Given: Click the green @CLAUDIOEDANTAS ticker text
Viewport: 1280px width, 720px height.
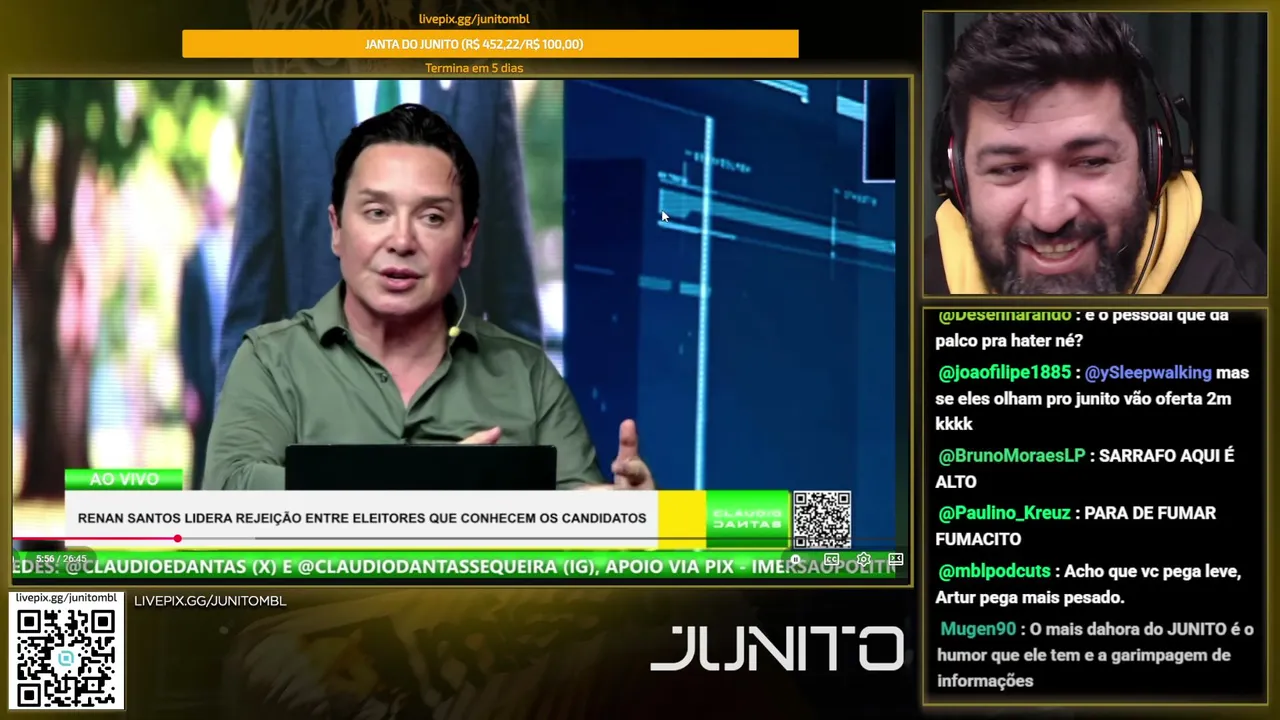Looking at the screenshot, I should [x=455, y=566].
